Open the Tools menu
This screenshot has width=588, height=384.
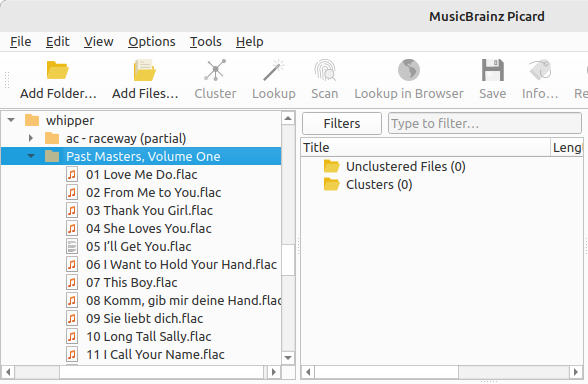tap(206, 42)
